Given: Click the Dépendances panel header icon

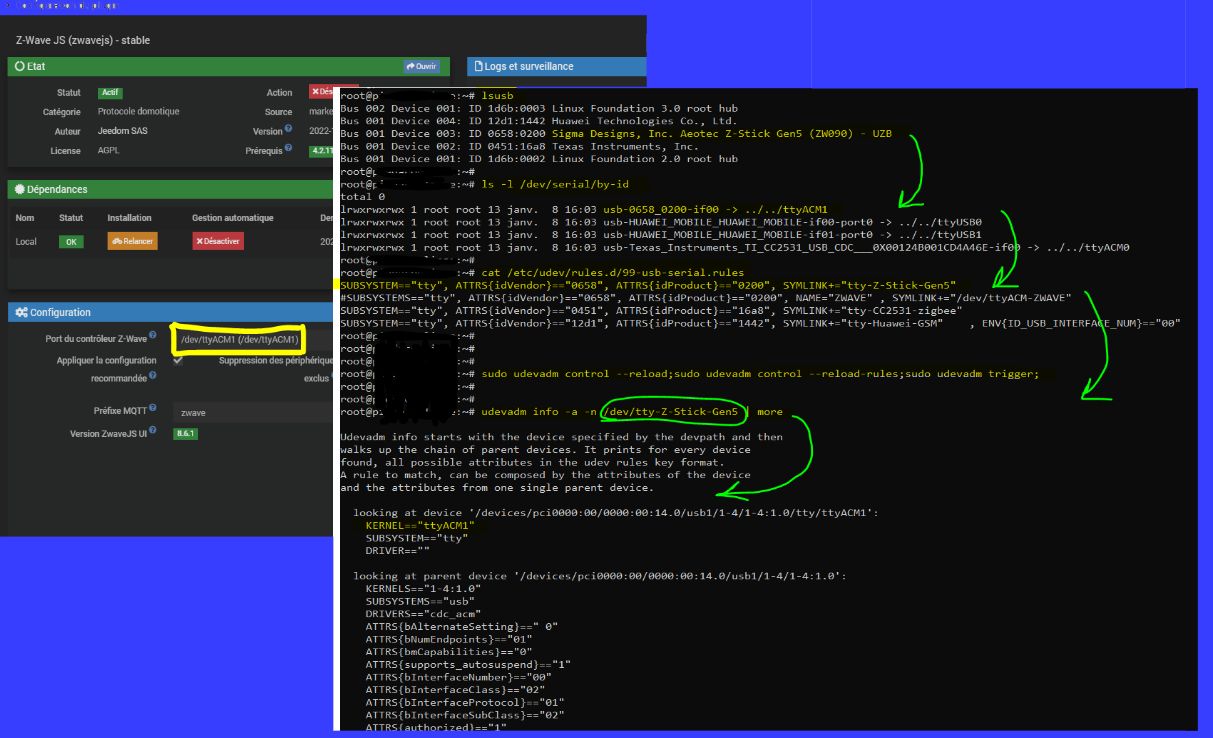Looking at the screenshot, I should 20,189.
